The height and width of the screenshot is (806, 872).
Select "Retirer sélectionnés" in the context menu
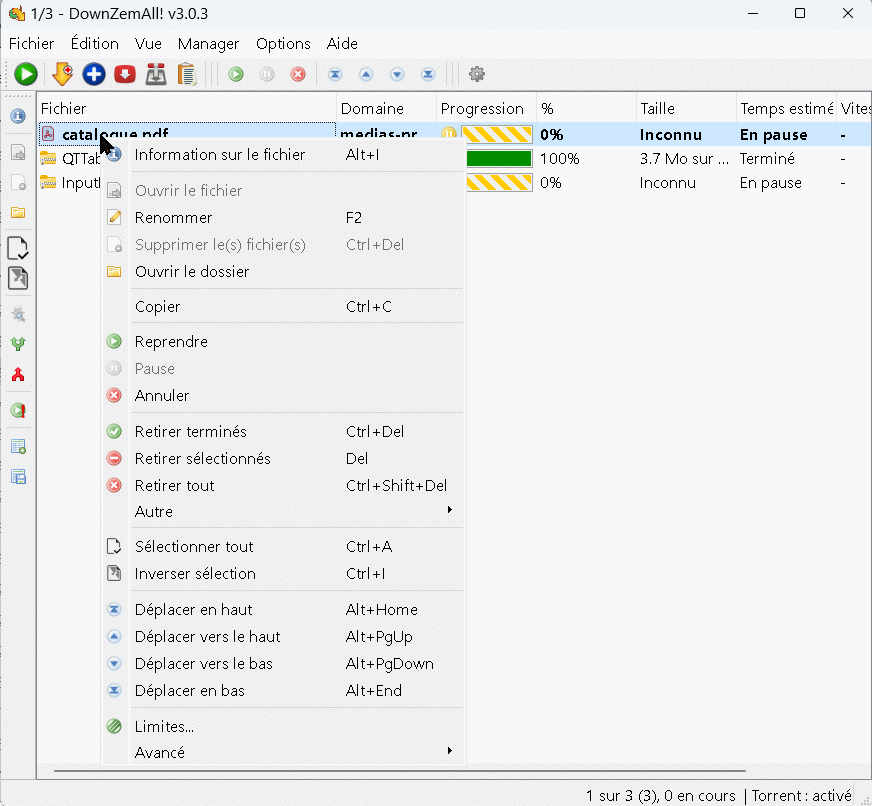tap(284, 458)
